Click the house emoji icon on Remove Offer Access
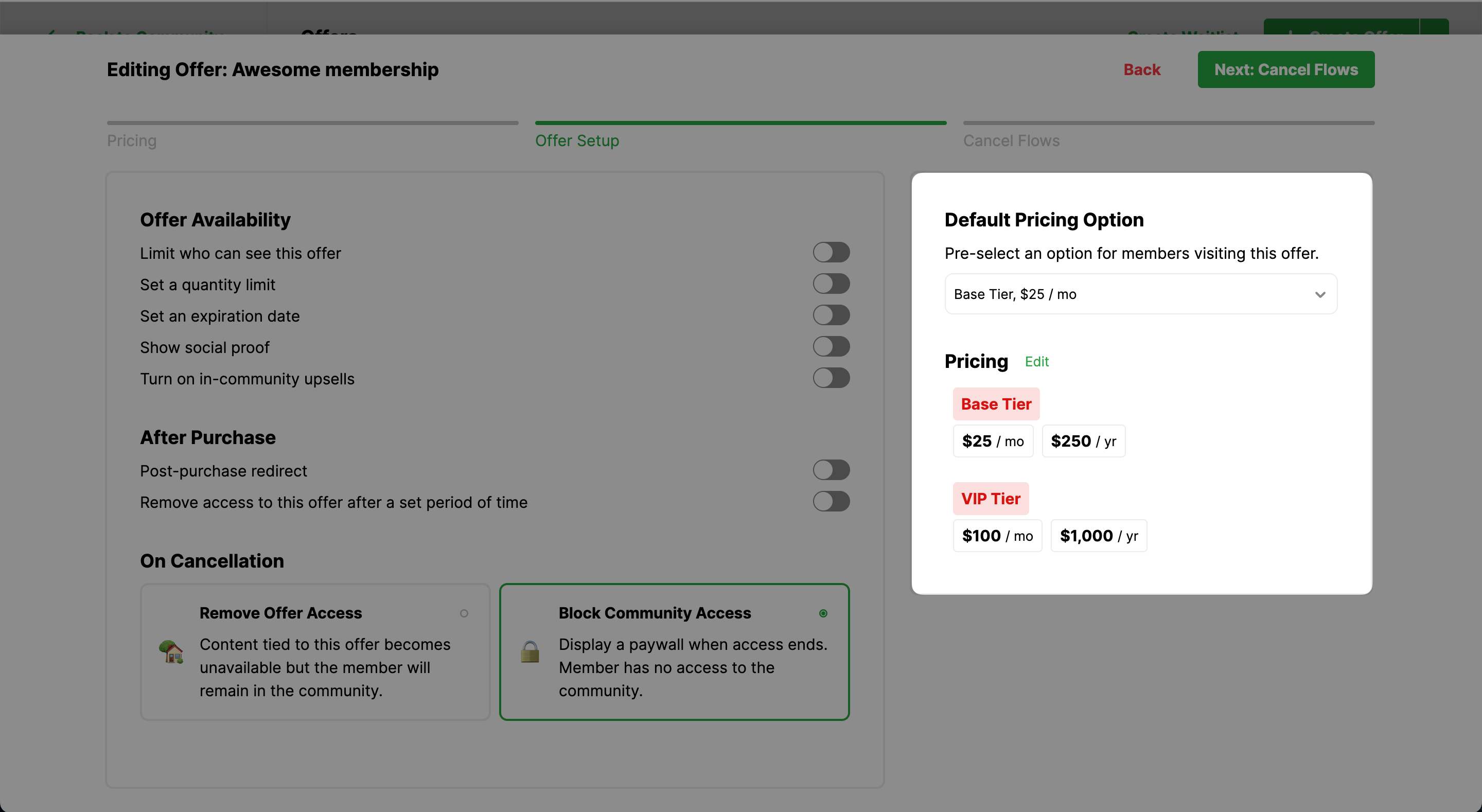This screenshot has width=1482, height=812. point(171,652)
